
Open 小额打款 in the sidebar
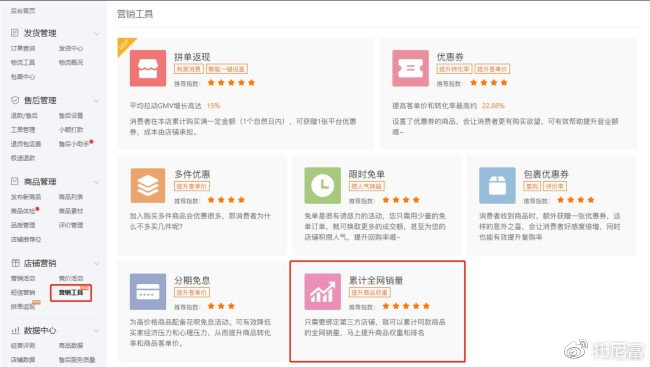pyautogui.click(x=71, y=130)
